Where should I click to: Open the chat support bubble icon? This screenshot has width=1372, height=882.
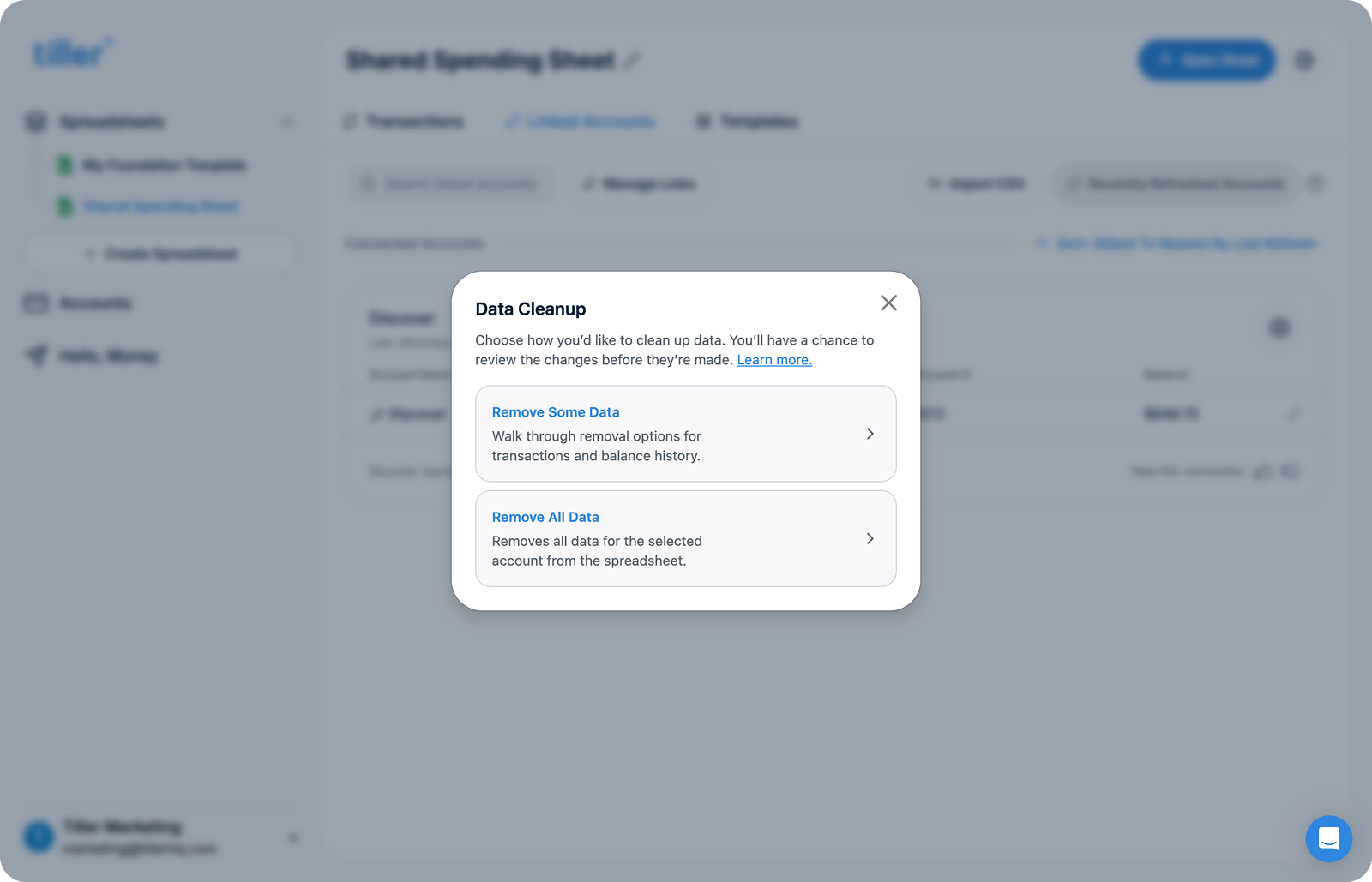coord(1328,838)
